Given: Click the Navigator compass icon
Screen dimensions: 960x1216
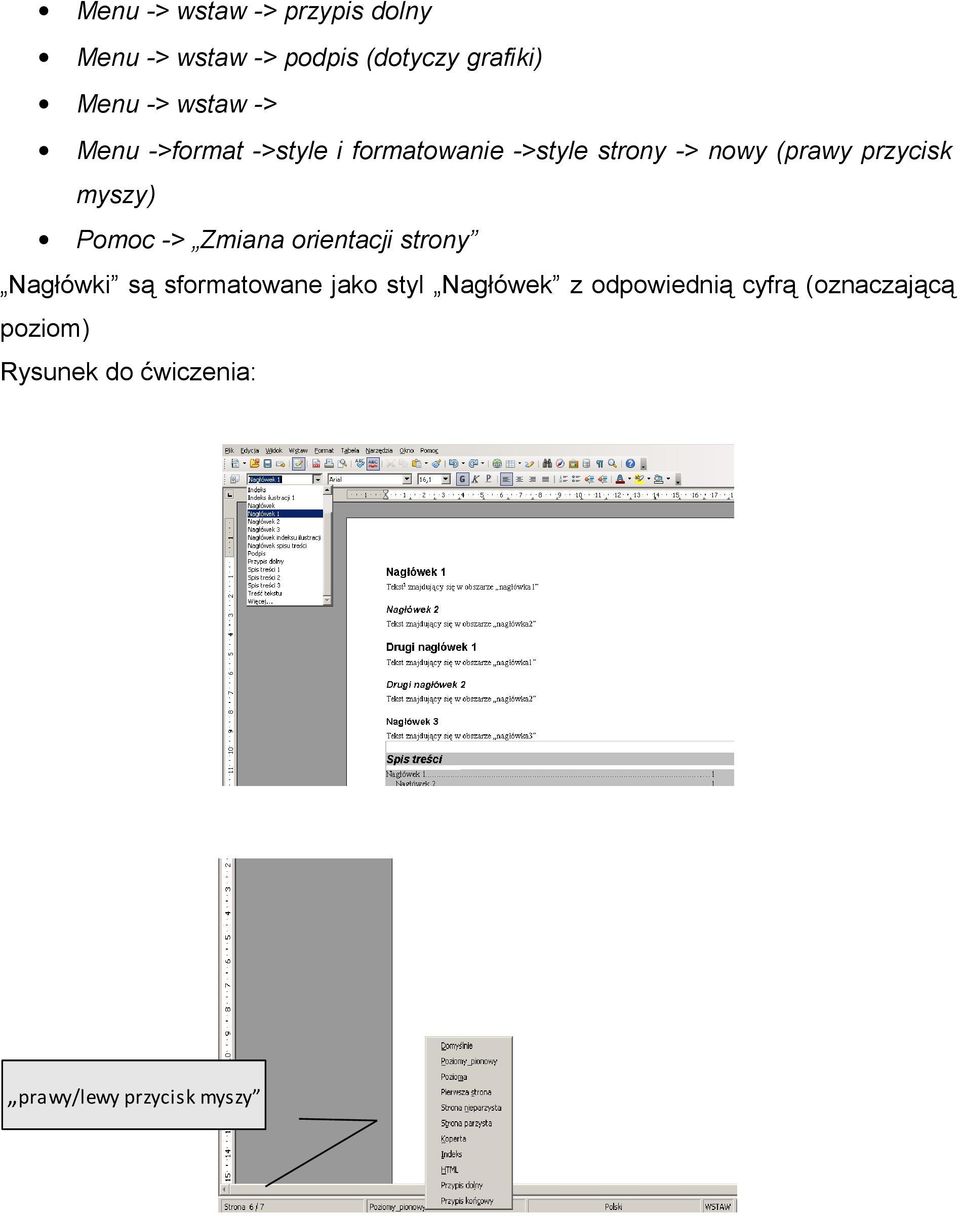Looking at the screenshot, I should coord(560,464).
